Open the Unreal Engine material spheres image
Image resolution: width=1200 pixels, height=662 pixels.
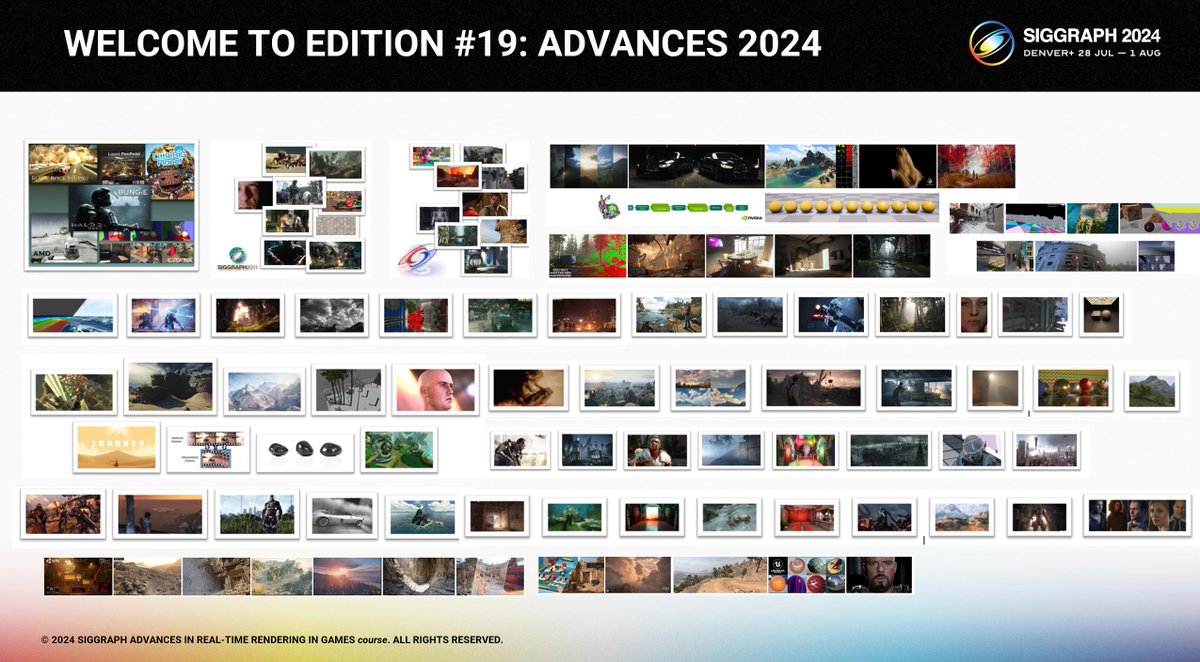[x=807, y=576]
